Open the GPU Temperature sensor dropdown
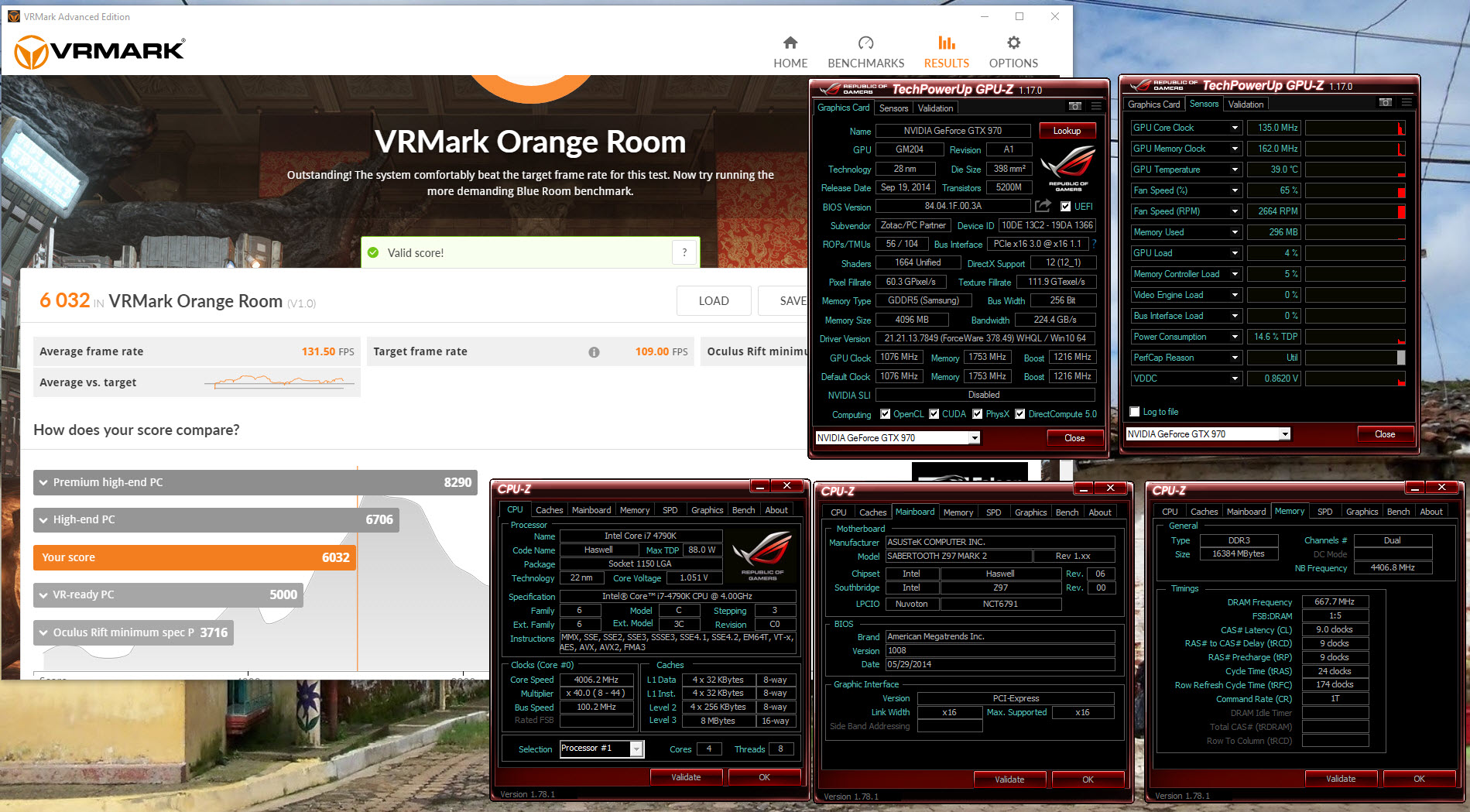This screenshot has height=812, width=1470. pos(1235,170)
